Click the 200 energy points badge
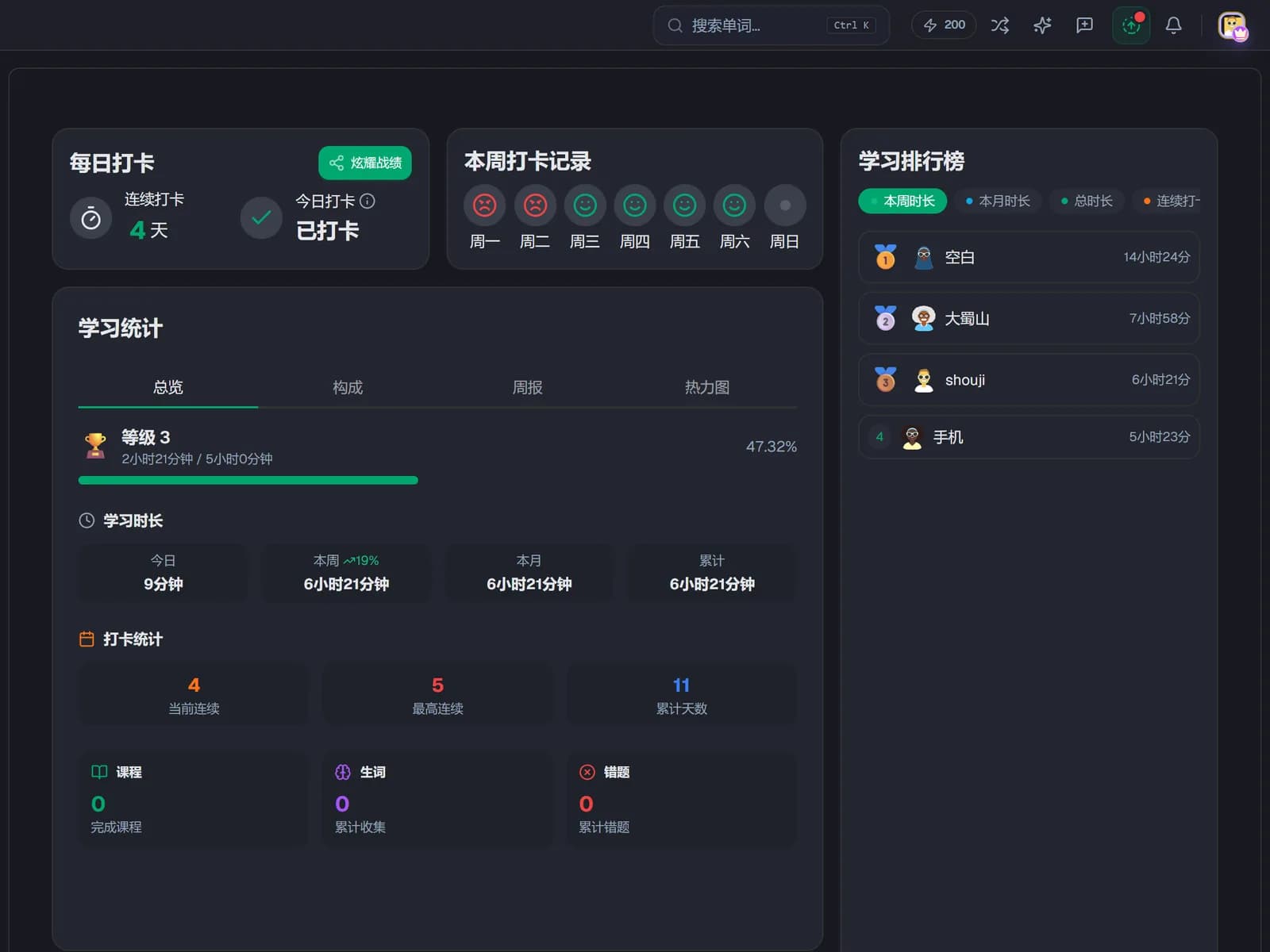Screen dimensions: 1270x952 [x=944, y=25]
